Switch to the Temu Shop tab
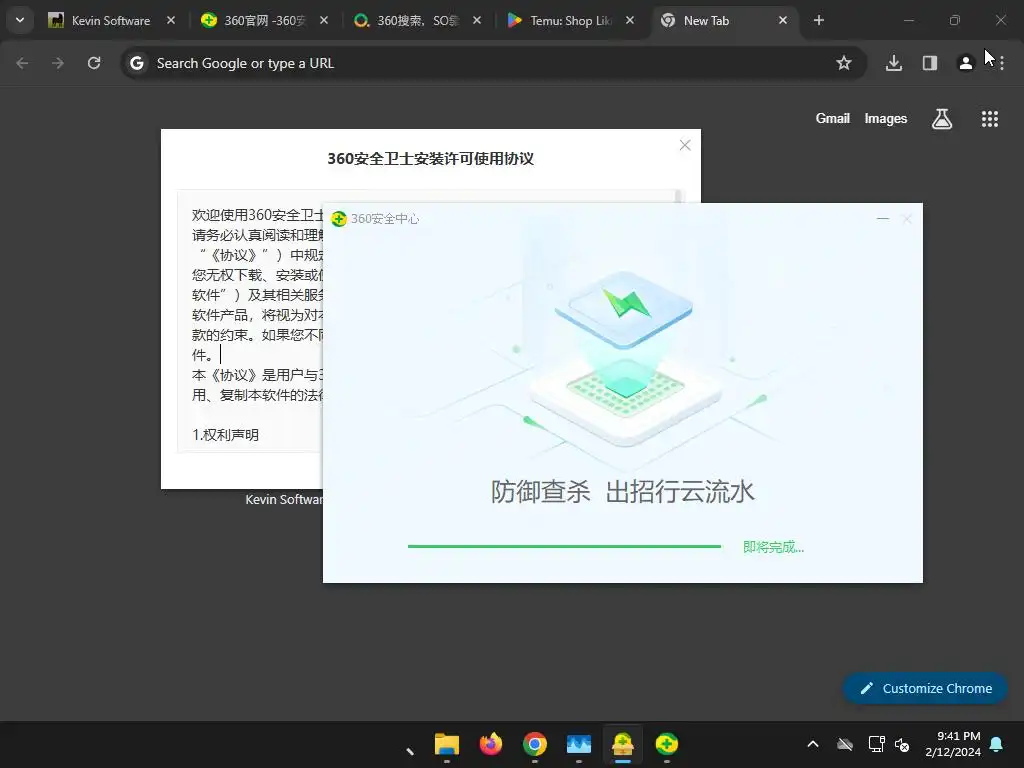1024x768 pixels. point(571,20)
